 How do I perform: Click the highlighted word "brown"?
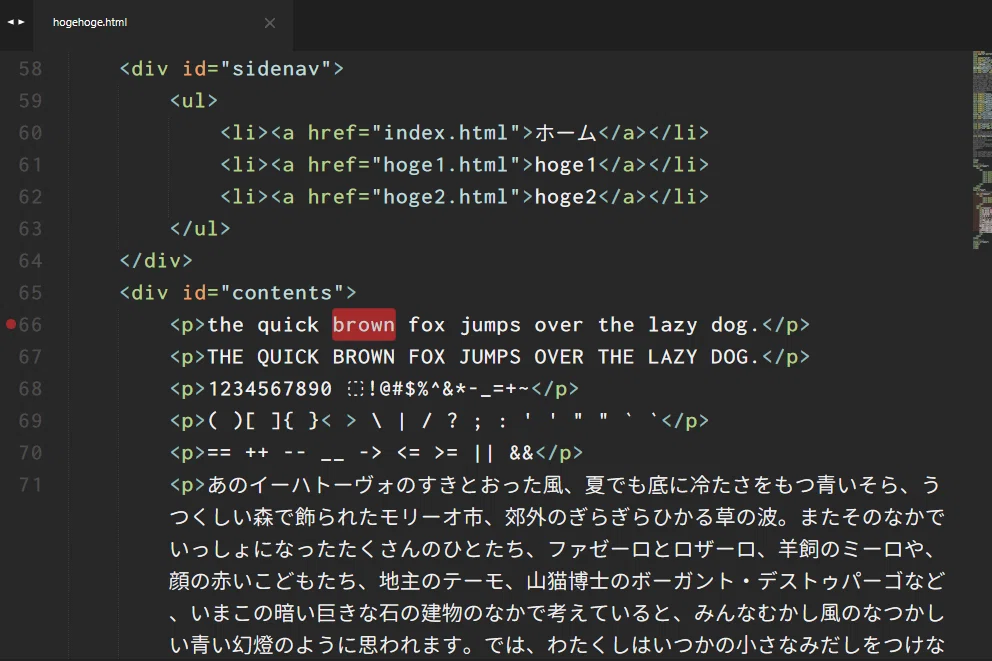point(364,324)
